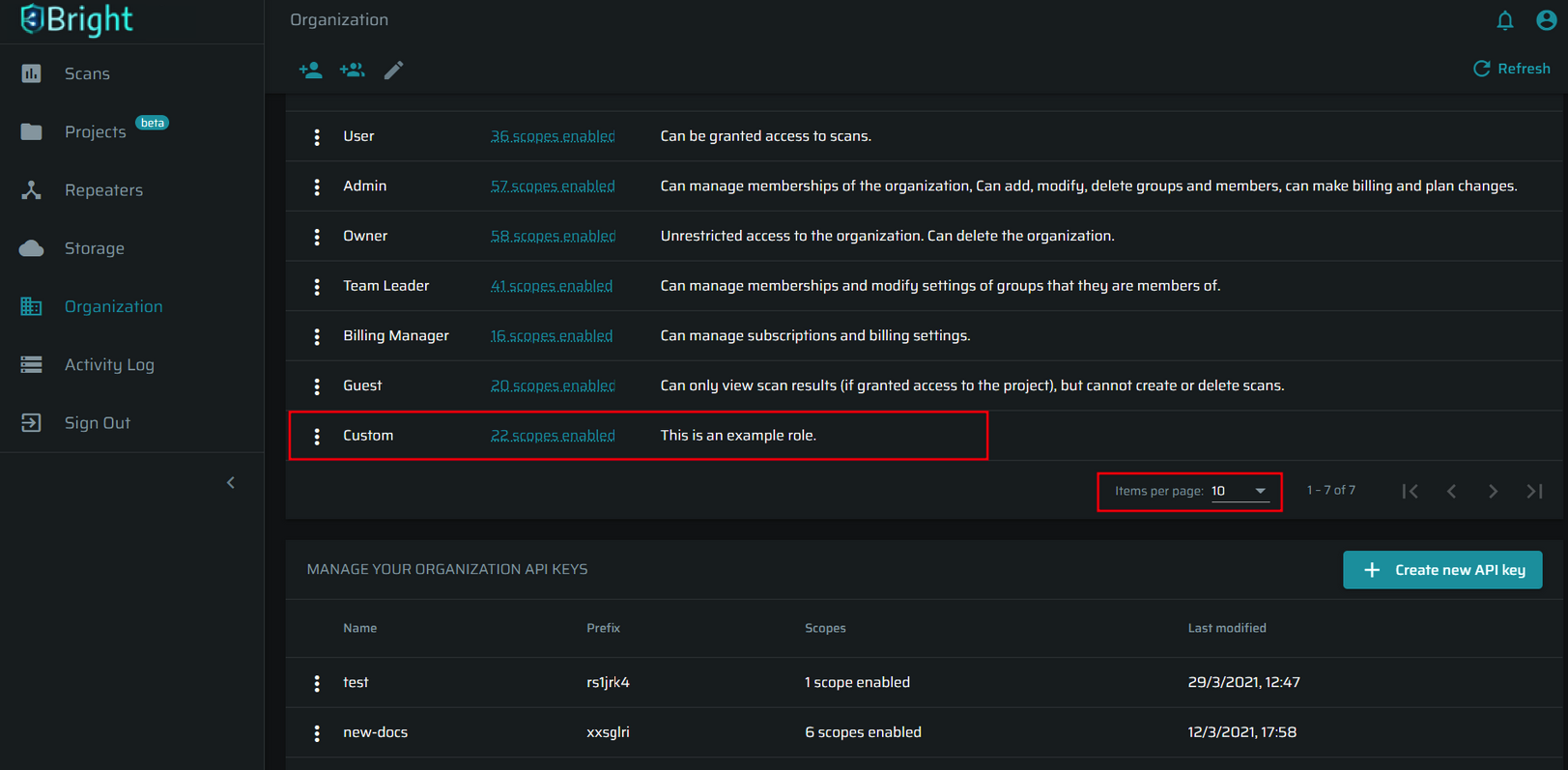Viewport: 1568px width, 770px height.
Task: Click the 'xxsglri' prefix cell
Action: pyautogui.click(x=609, y=732)
